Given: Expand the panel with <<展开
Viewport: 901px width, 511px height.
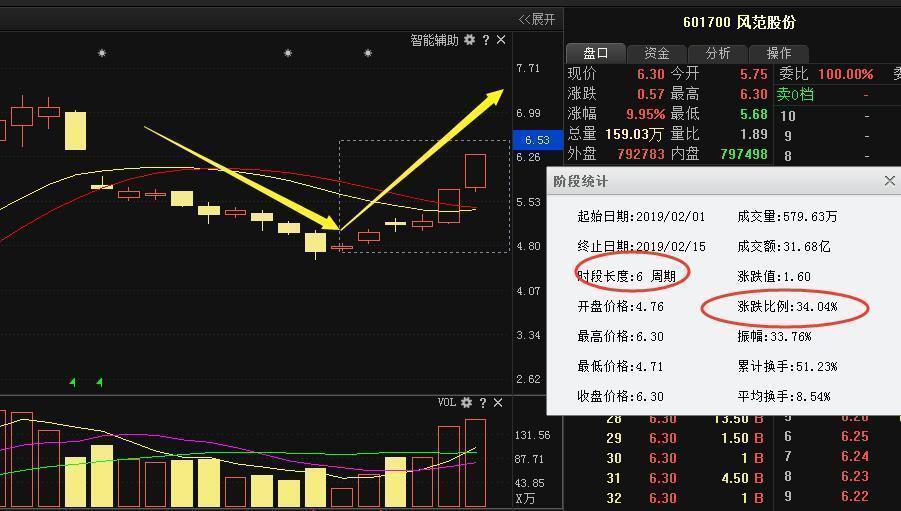Looking at the screenshot, I should [x=537, y=19].
